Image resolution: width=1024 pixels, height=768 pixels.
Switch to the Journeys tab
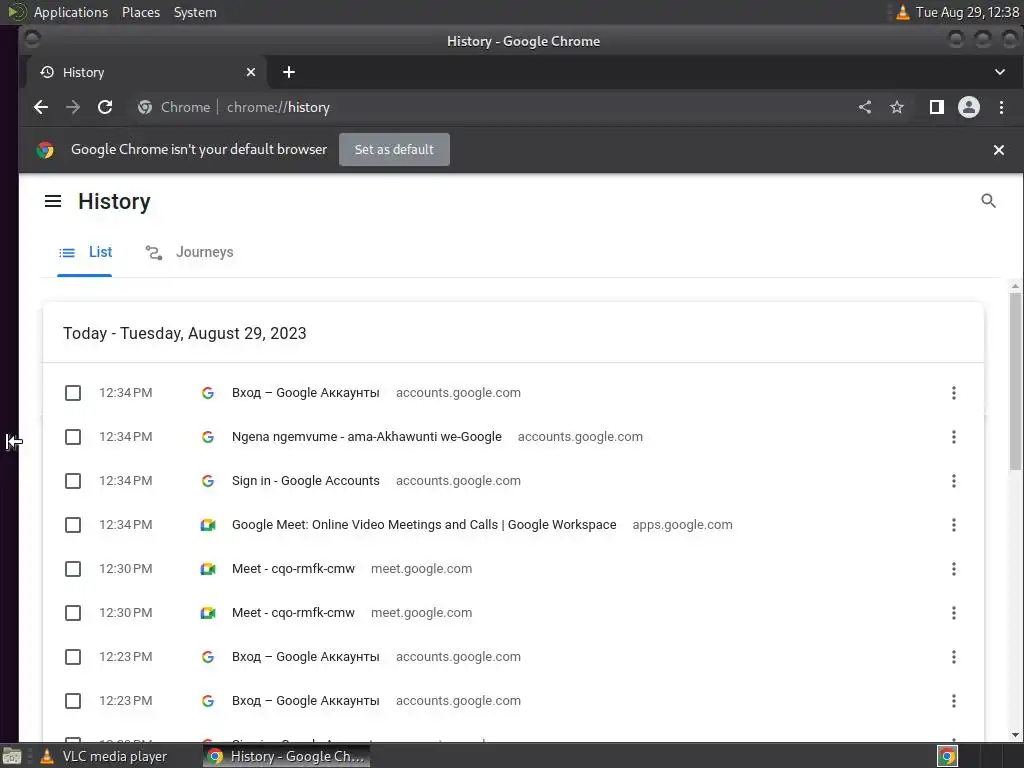pos(189,252)
